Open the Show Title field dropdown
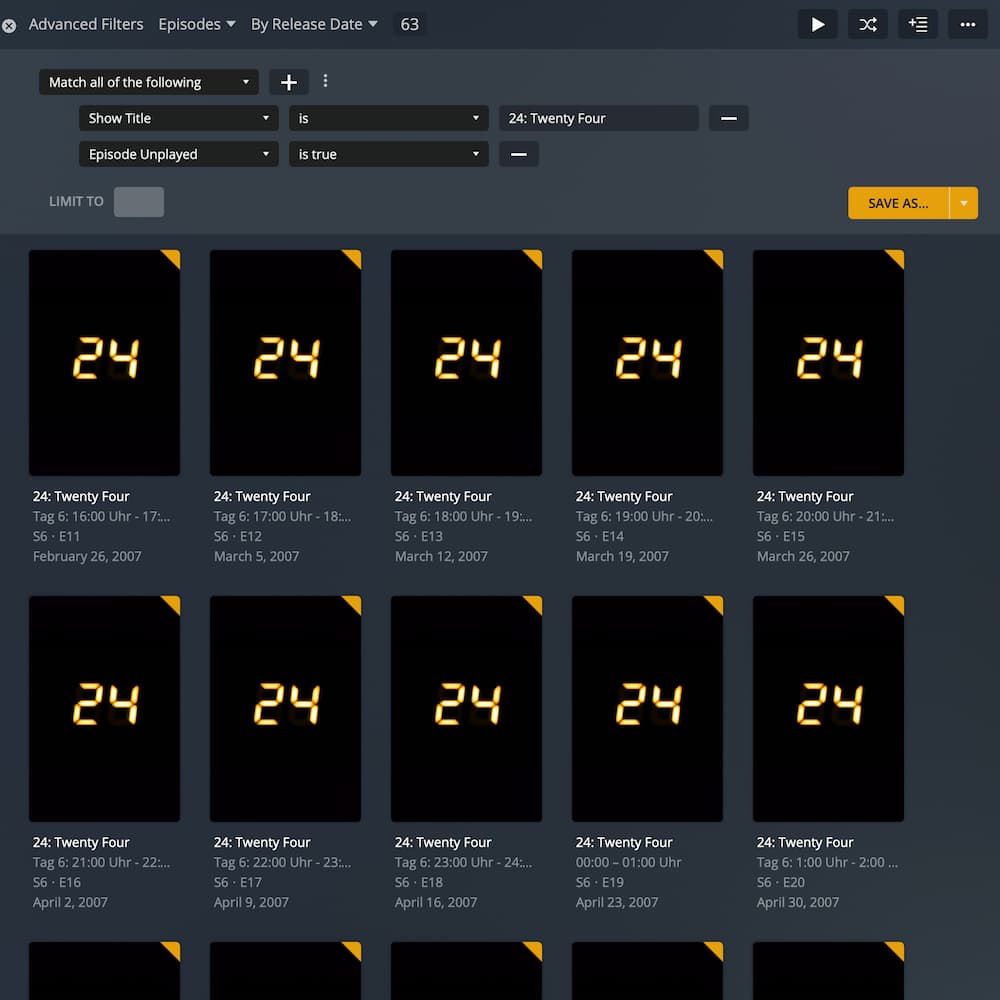1000x1000 pixels. click(179, 119)
